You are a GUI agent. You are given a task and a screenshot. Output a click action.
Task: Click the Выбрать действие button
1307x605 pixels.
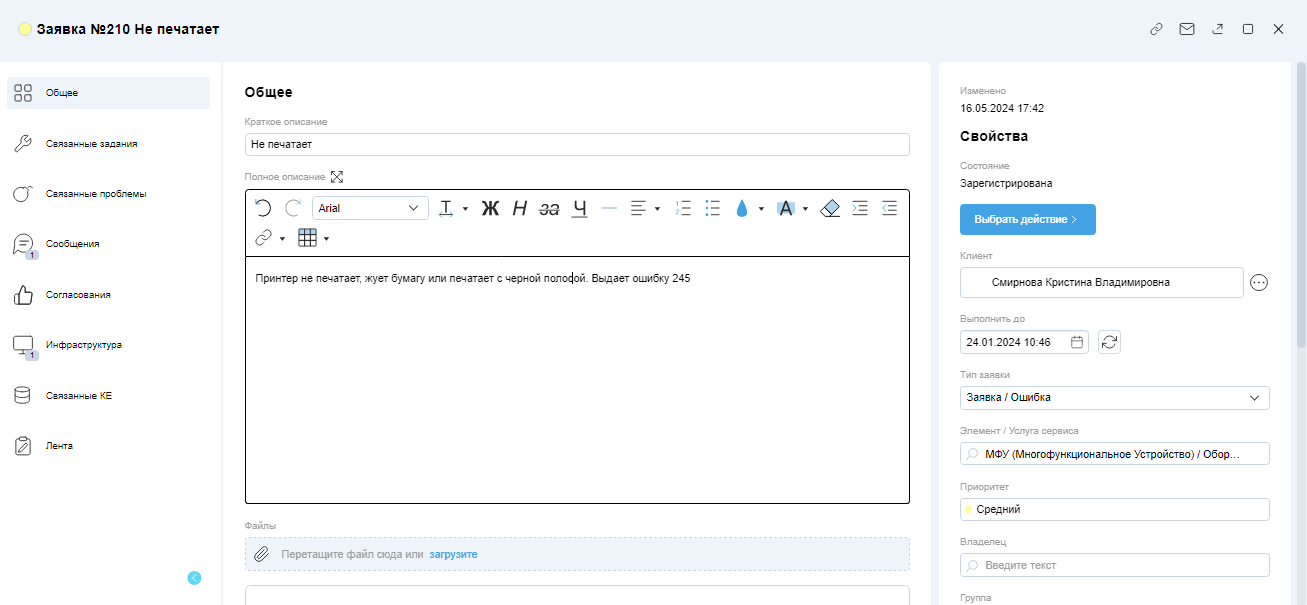click(1027, 219)
